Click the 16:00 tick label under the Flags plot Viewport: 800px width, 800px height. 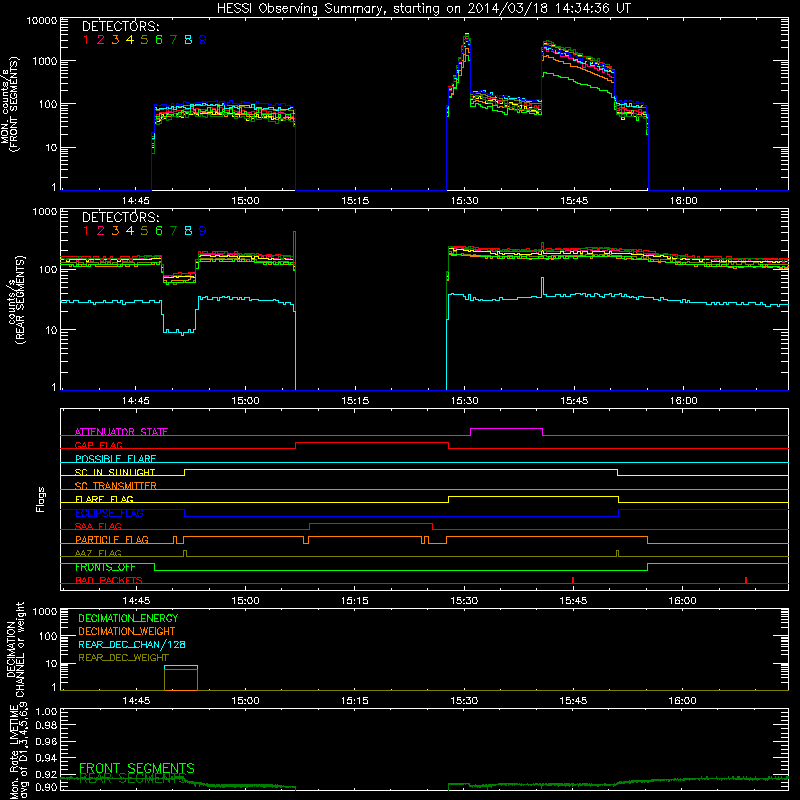coord(682,601)
